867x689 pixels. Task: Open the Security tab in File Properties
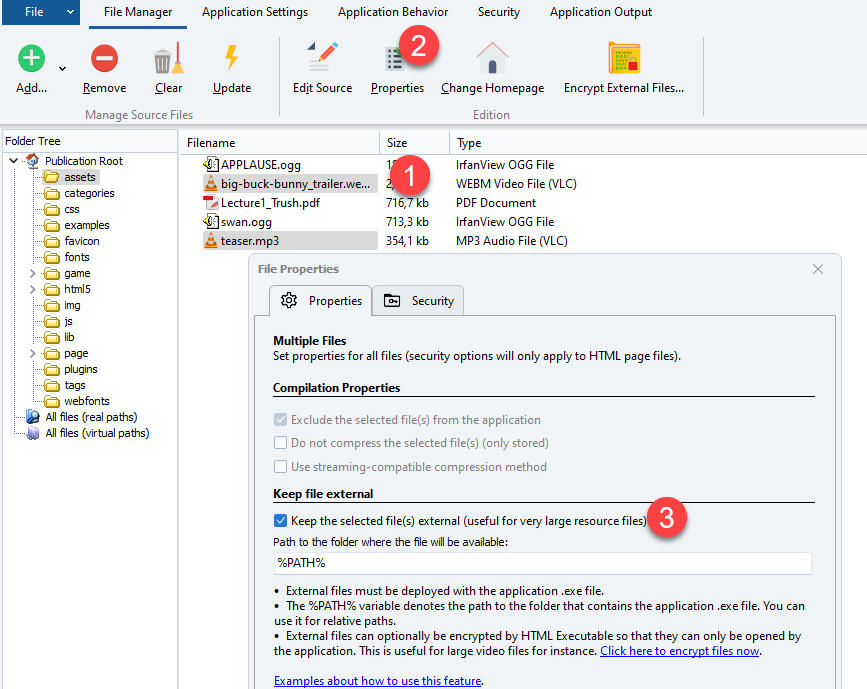[419, 301]
